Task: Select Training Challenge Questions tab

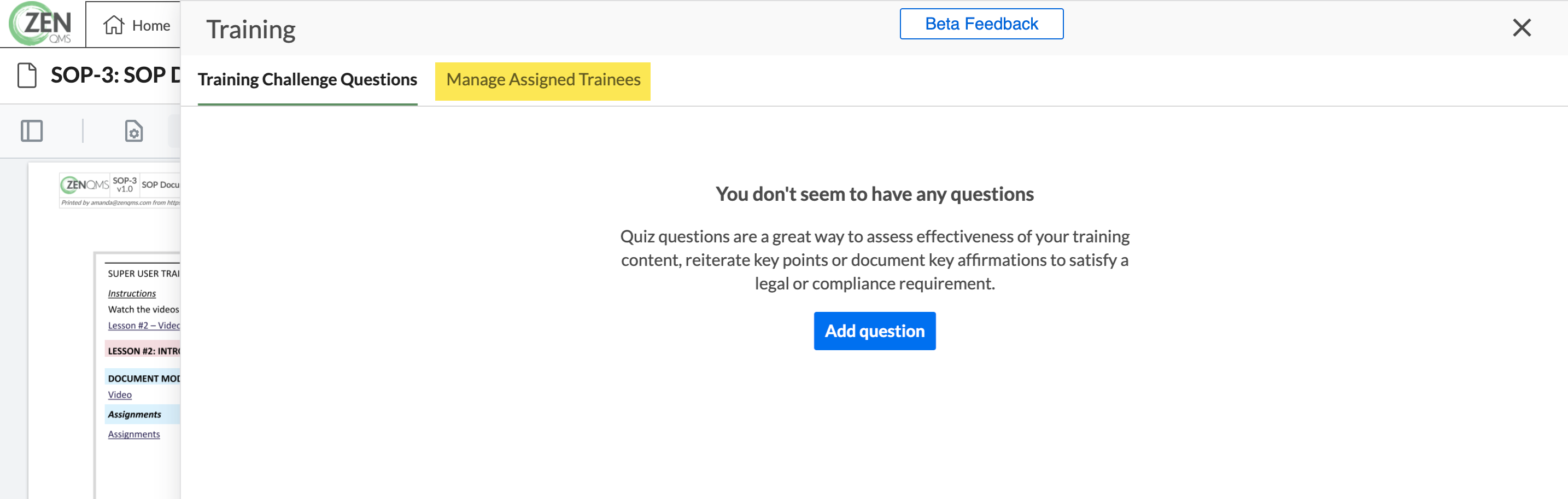Action: pos(307,80)
